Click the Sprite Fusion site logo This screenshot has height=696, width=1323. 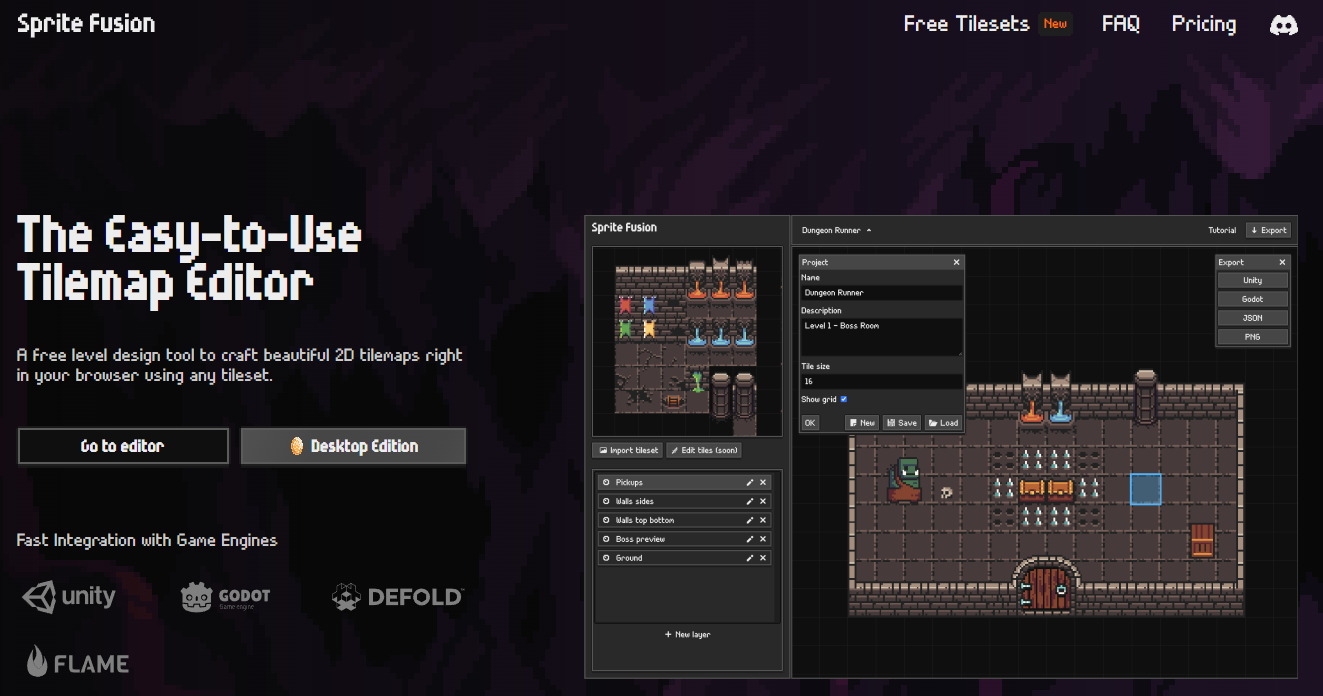(x=86, y=24)
